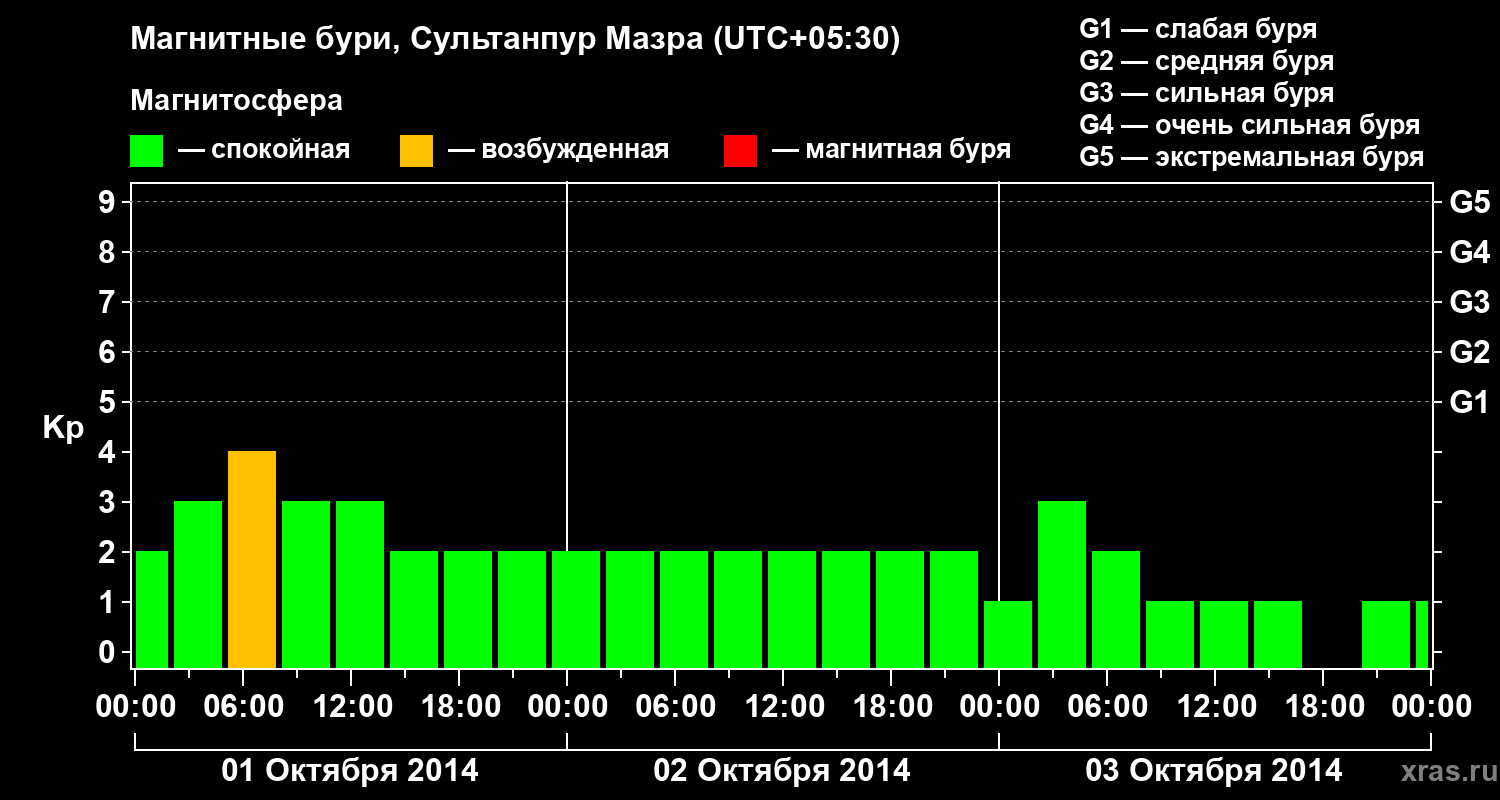This screenshot has width=1500, height=800.
Task: Select the orange Kp 4 bar
Action: (x=252, y=560)
